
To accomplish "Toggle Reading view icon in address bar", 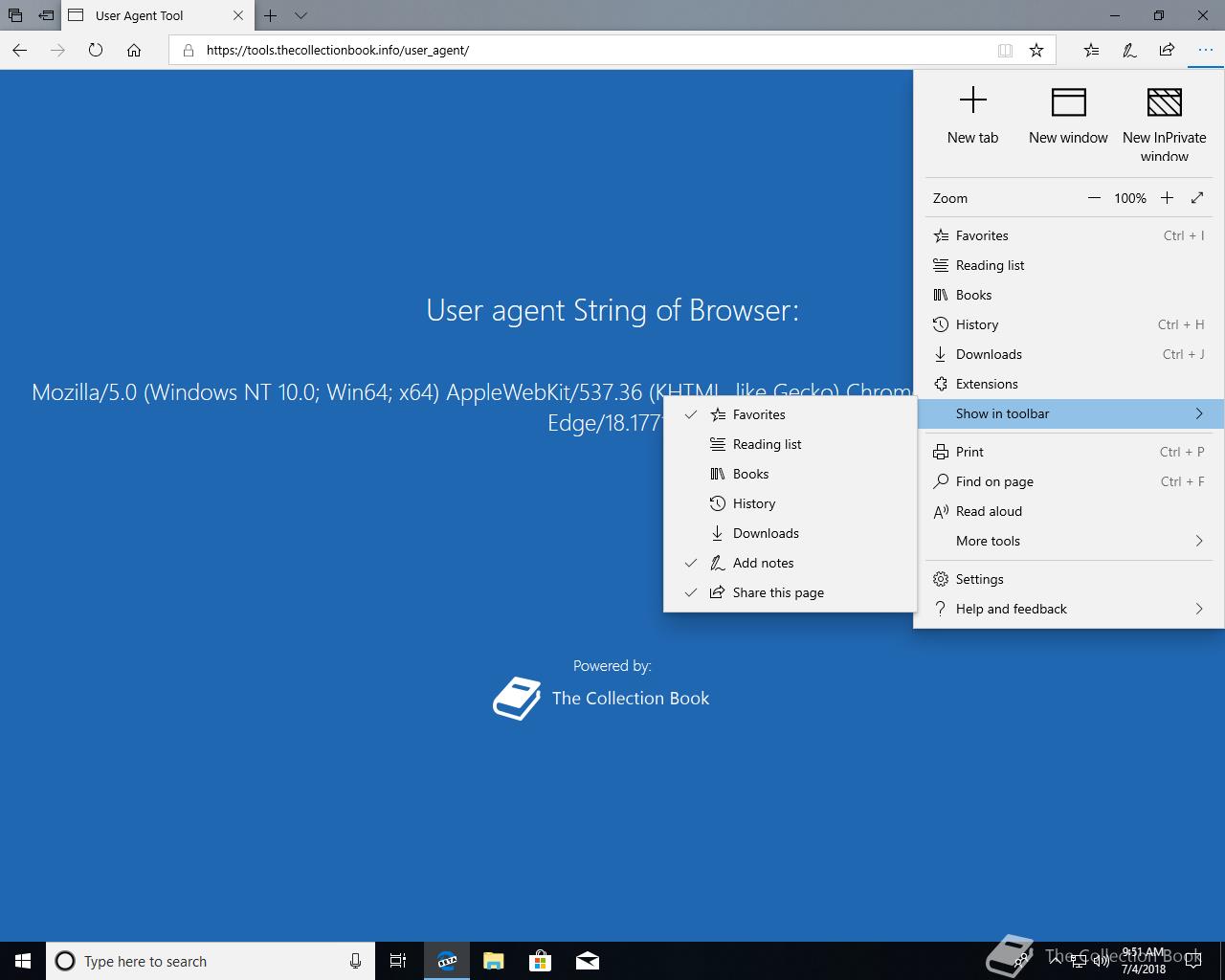I will click(1005, 51).
